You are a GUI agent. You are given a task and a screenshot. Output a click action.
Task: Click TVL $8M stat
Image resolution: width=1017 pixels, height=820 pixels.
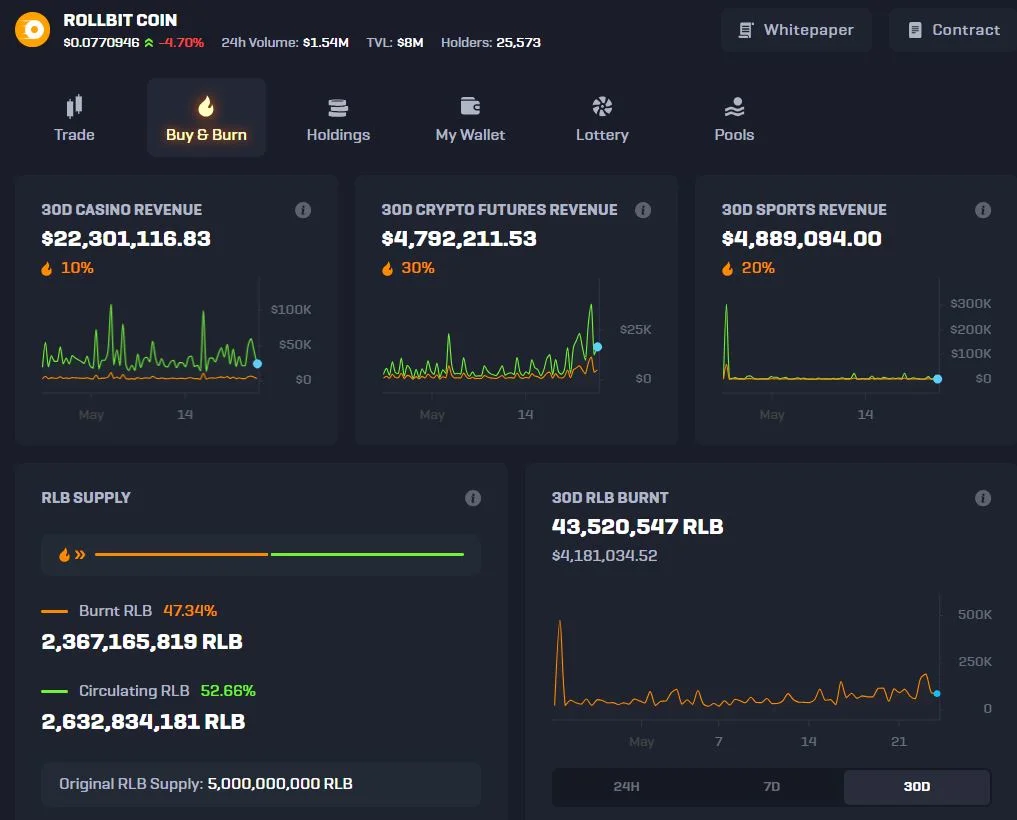coord(394,43)
